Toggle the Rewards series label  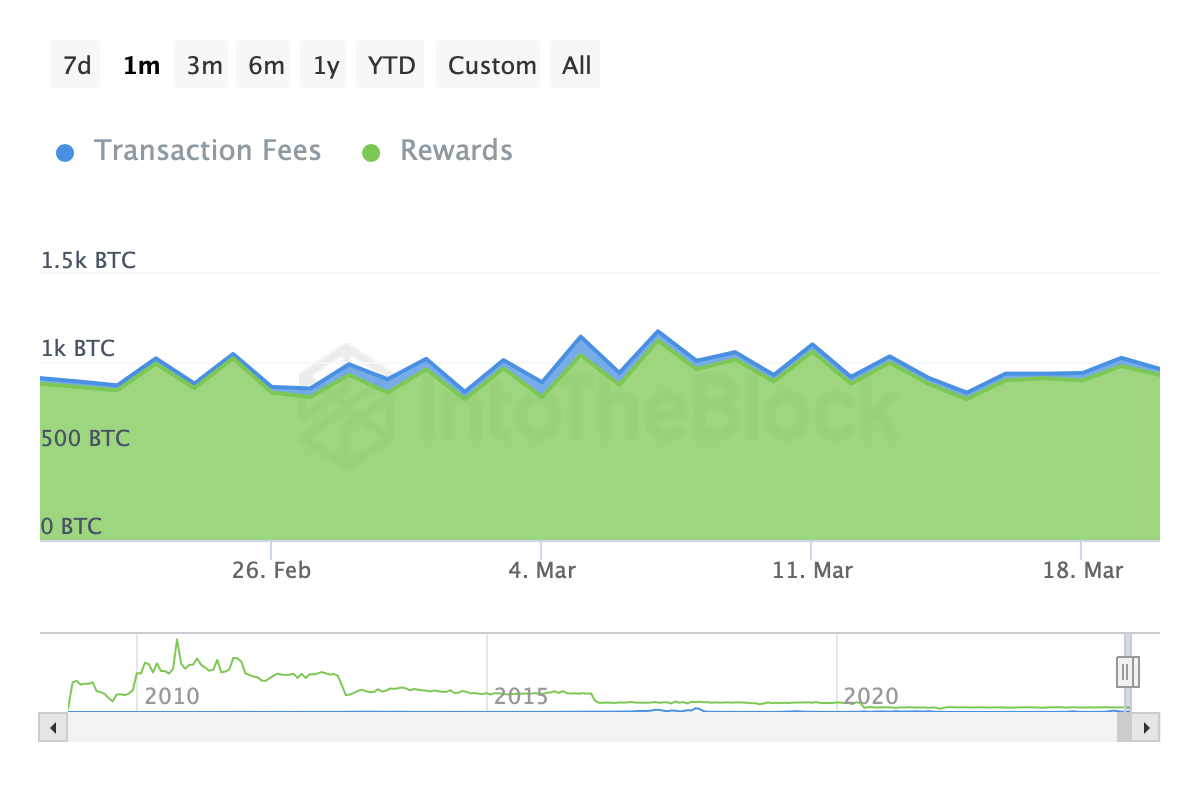click(456, 151)
